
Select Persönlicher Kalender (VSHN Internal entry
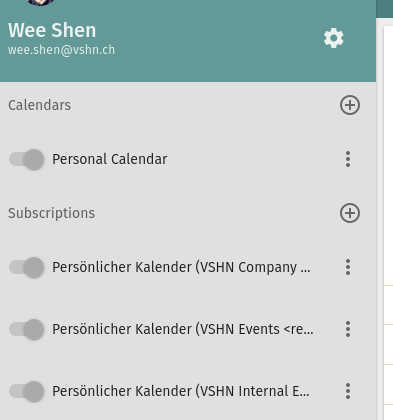(x=181, y=391)
